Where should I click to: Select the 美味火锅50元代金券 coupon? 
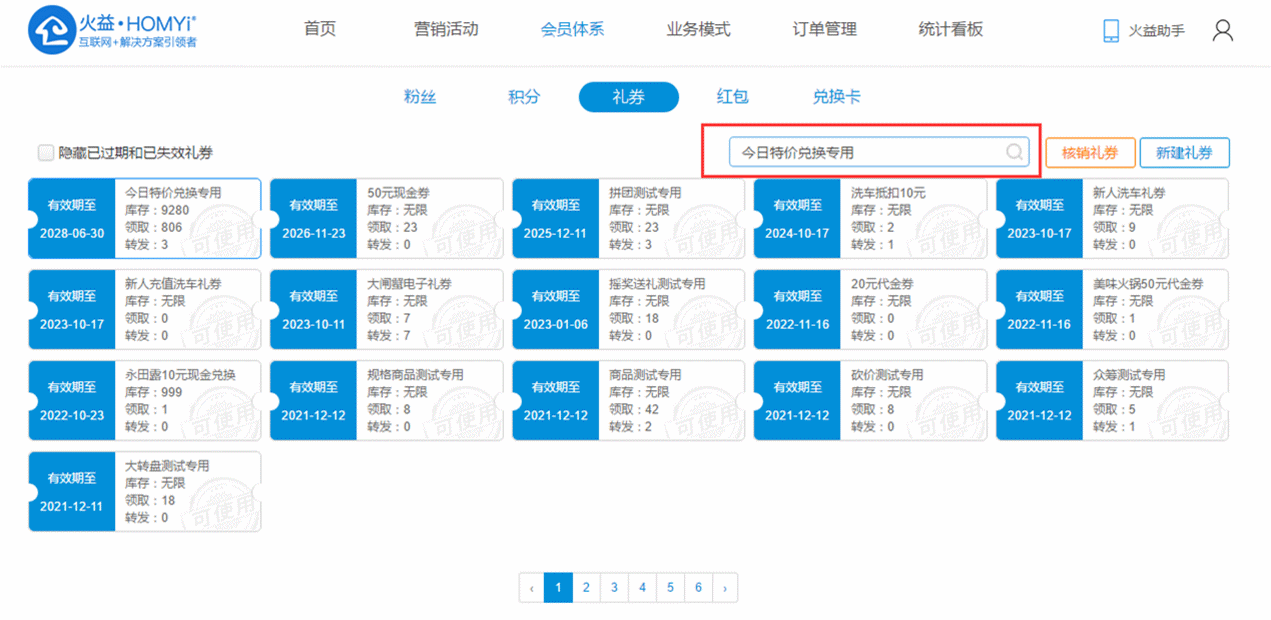pos(1112,310)
